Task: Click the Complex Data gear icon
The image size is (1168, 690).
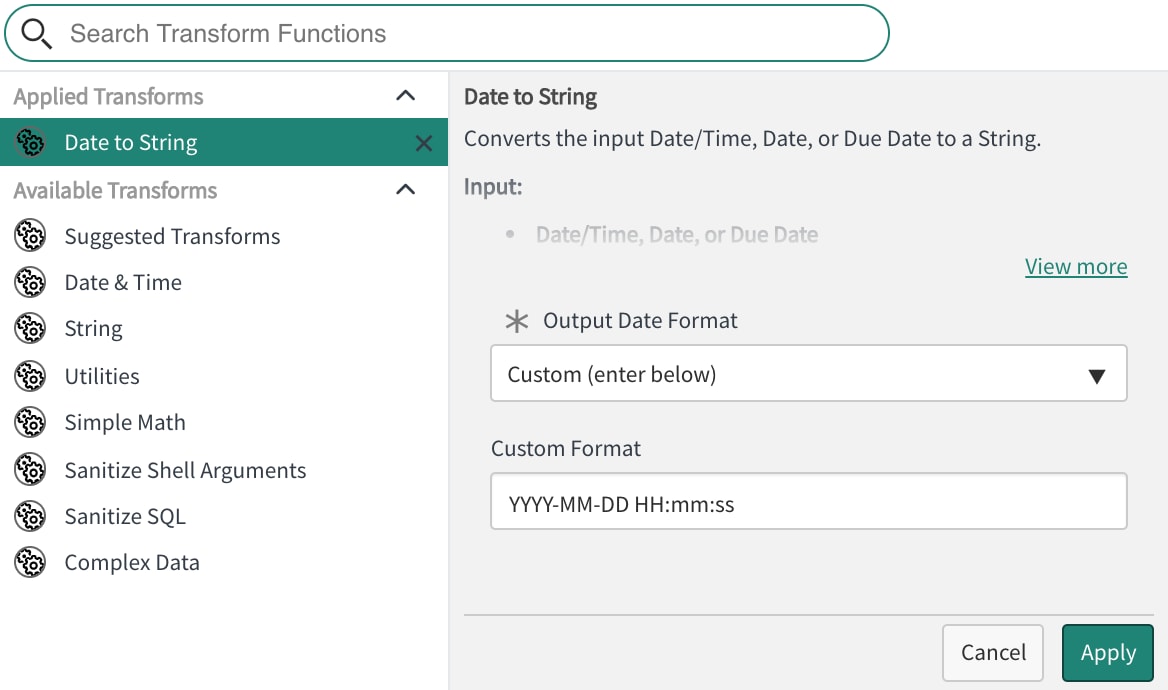Action: point(30,562)
